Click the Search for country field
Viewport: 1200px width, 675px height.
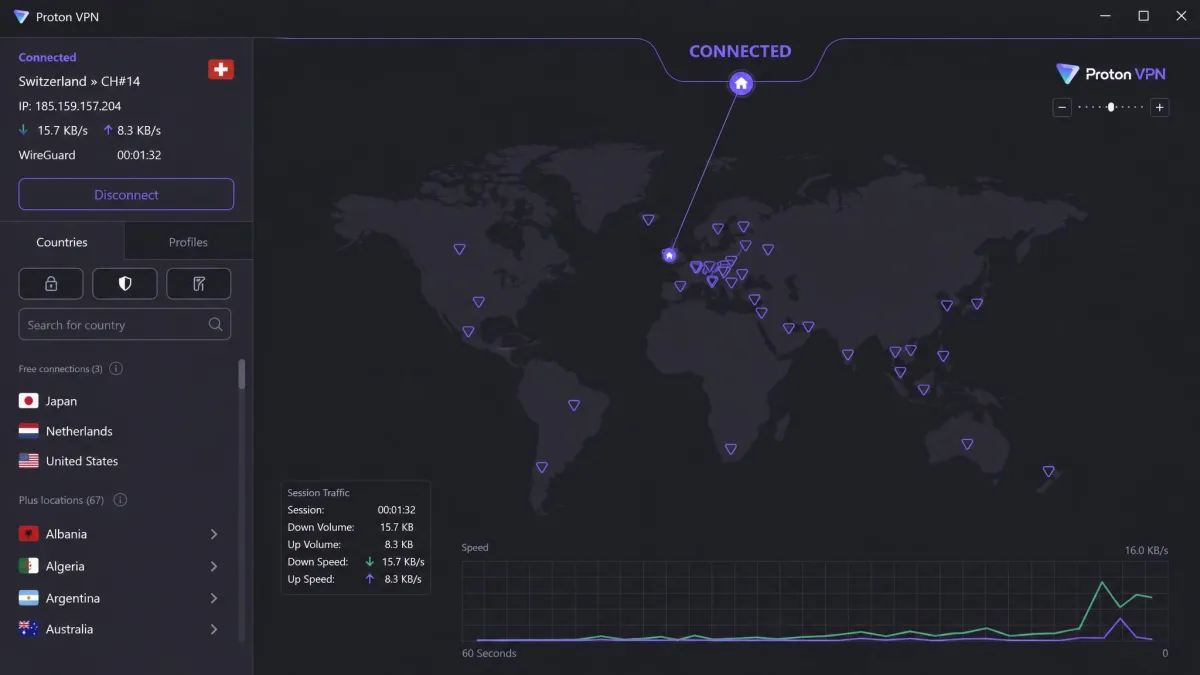(125, 324)
